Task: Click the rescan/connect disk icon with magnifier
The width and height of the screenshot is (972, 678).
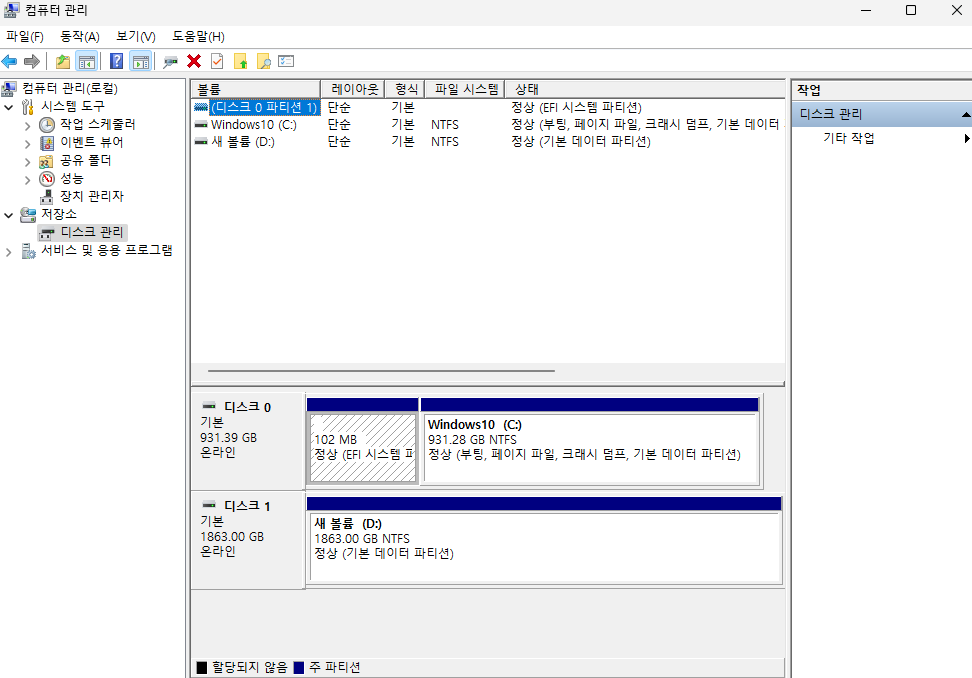Action: pos(170,61)
